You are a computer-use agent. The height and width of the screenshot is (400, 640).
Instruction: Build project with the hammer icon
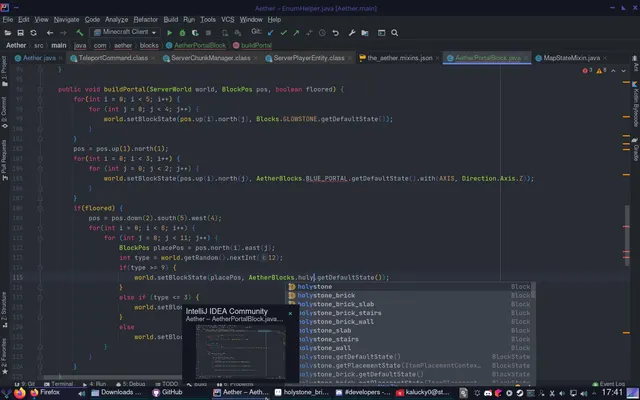click(x=80, y=33)
